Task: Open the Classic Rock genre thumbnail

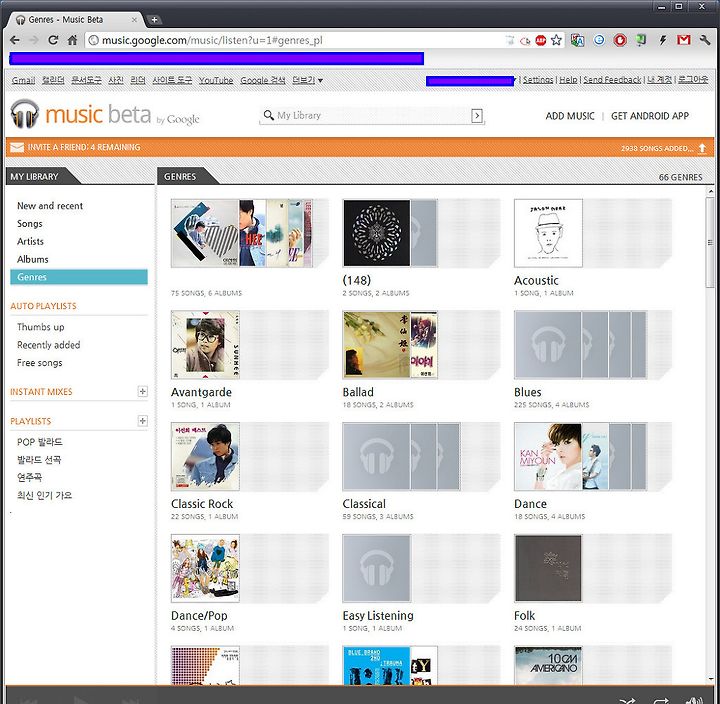Action: pyautogui.click(x=205, y=456)
